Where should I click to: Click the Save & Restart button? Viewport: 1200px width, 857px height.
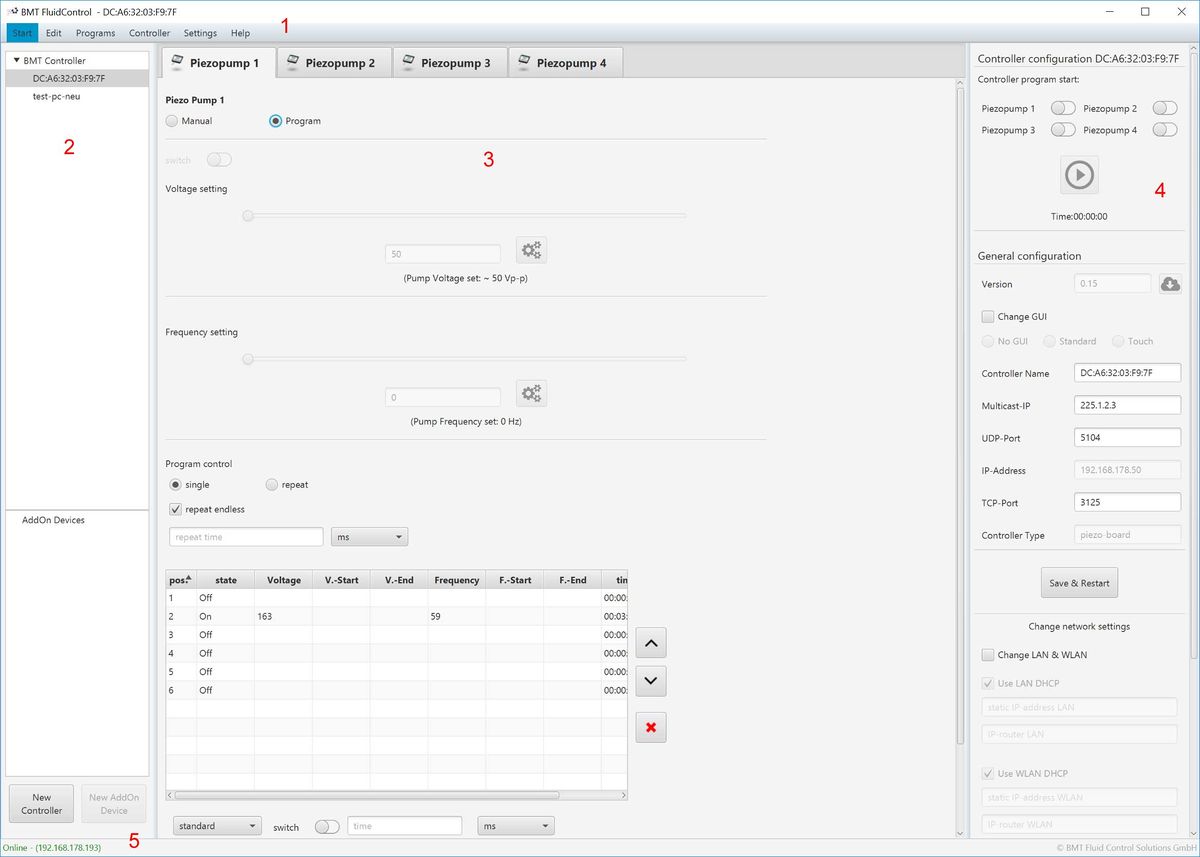point(1079,583)
